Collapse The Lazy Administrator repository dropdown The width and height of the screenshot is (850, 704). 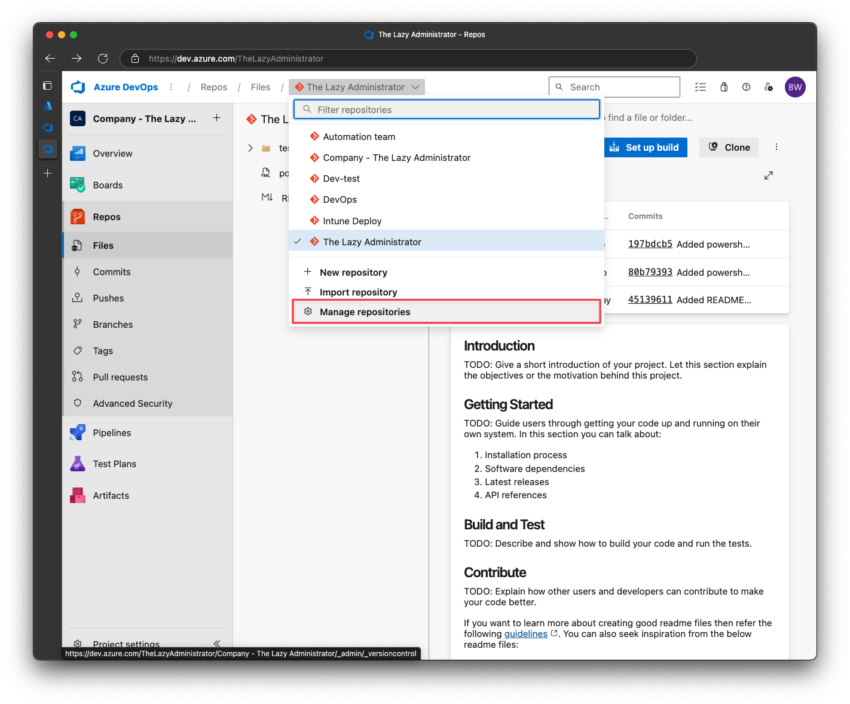tap(357, 87)
